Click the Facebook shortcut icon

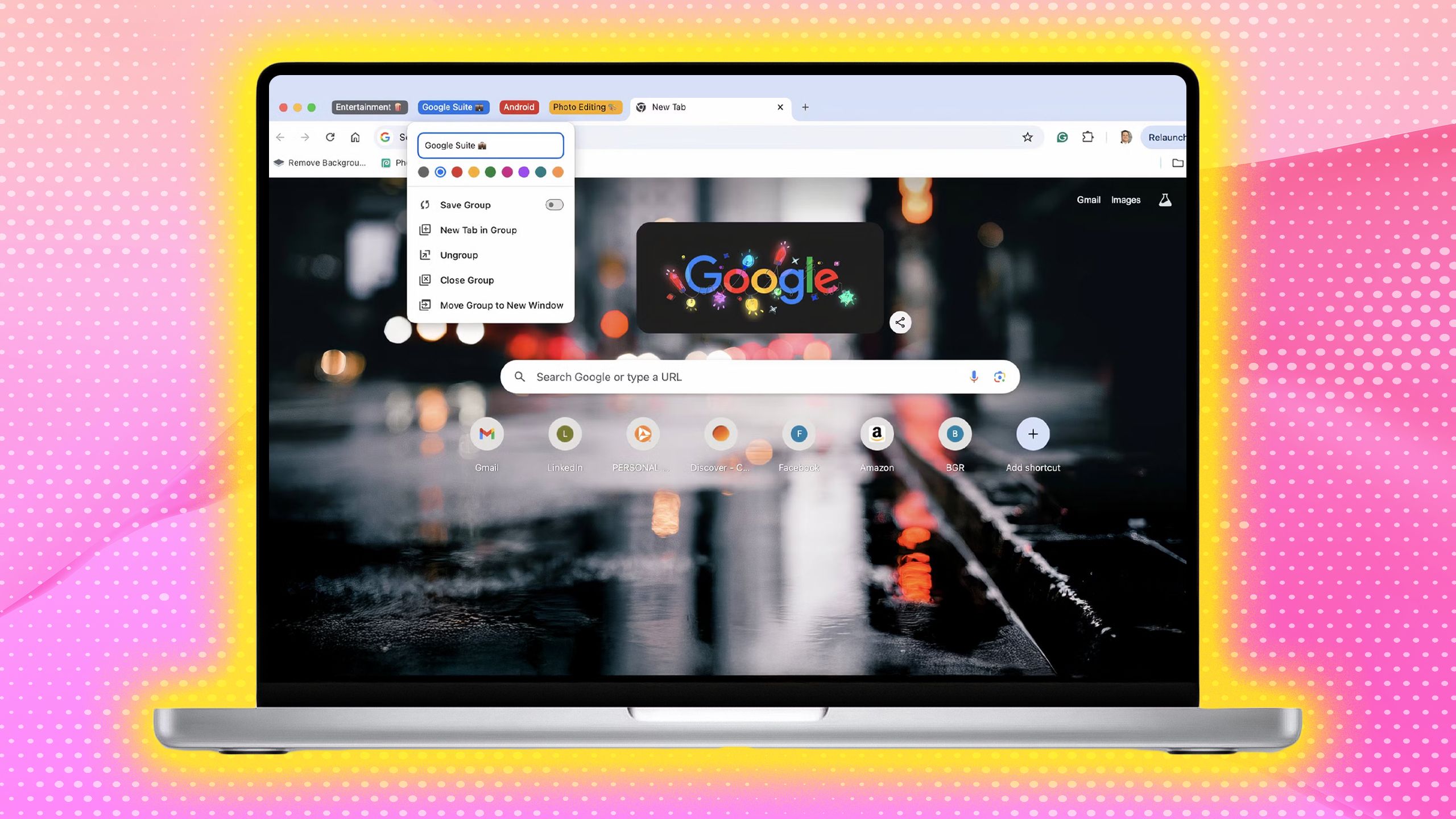[798, 433]
